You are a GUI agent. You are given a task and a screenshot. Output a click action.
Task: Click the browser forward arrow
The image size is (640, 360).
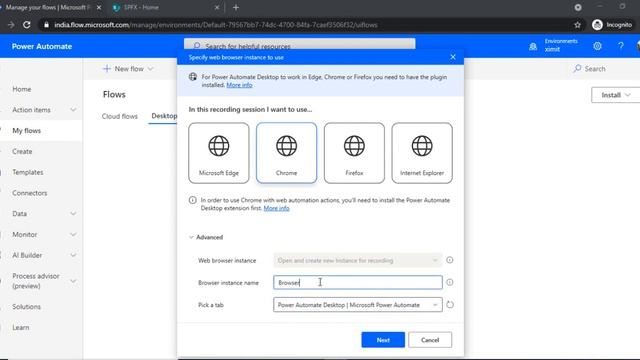11,25
